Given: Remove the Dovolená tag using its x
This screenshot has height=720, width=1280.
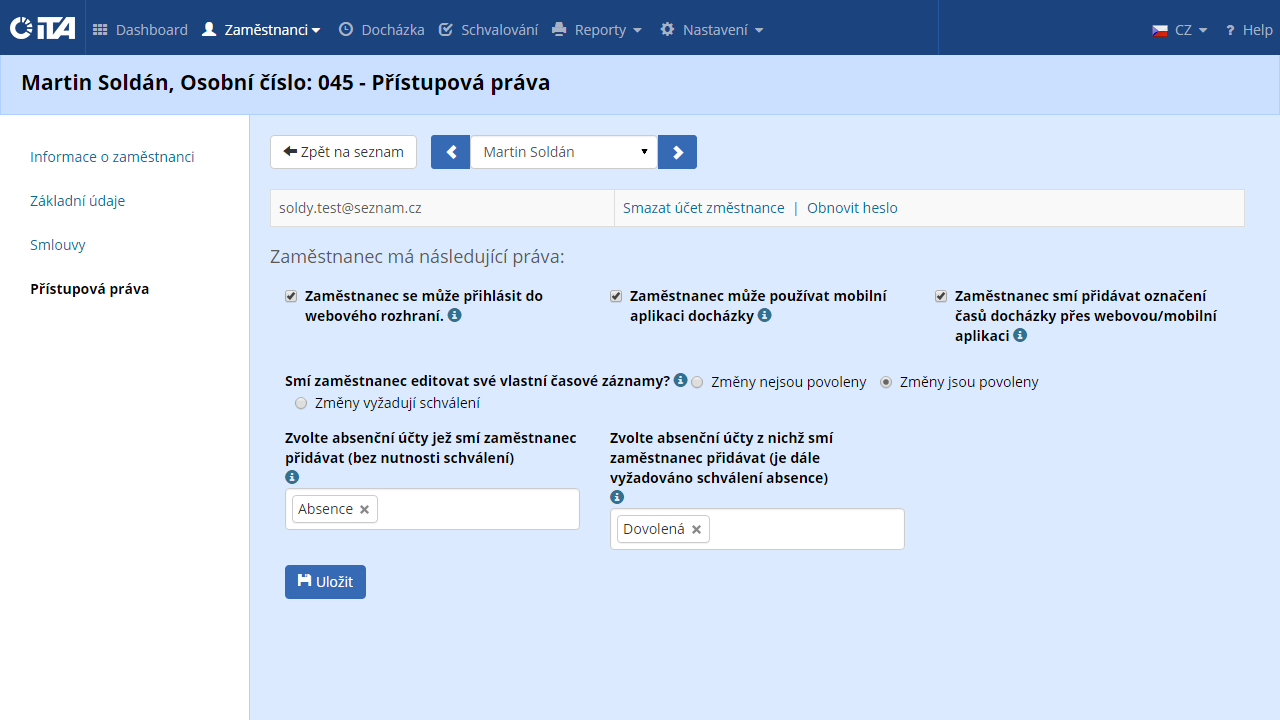Looking at the screenshot, I should pos(696,529).
